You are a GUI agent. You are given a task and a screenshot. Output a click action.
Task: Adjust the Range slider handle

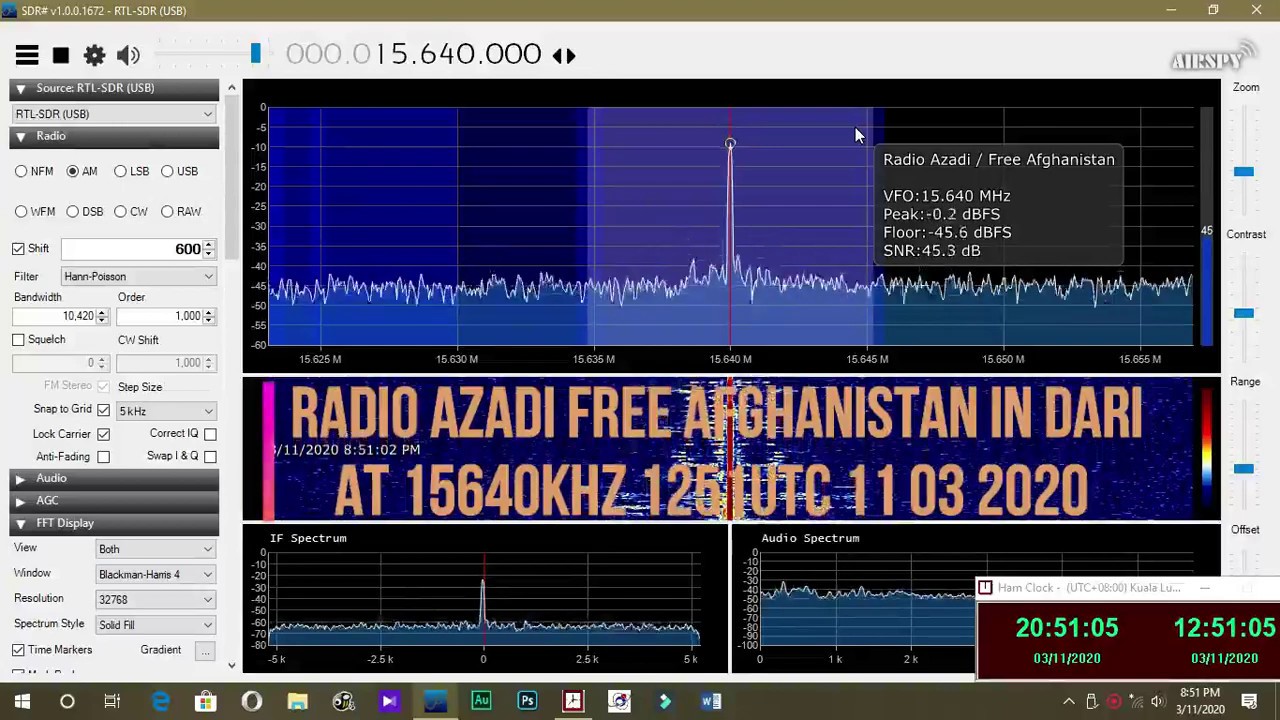pyautogui.click(x=1243, y=468)
